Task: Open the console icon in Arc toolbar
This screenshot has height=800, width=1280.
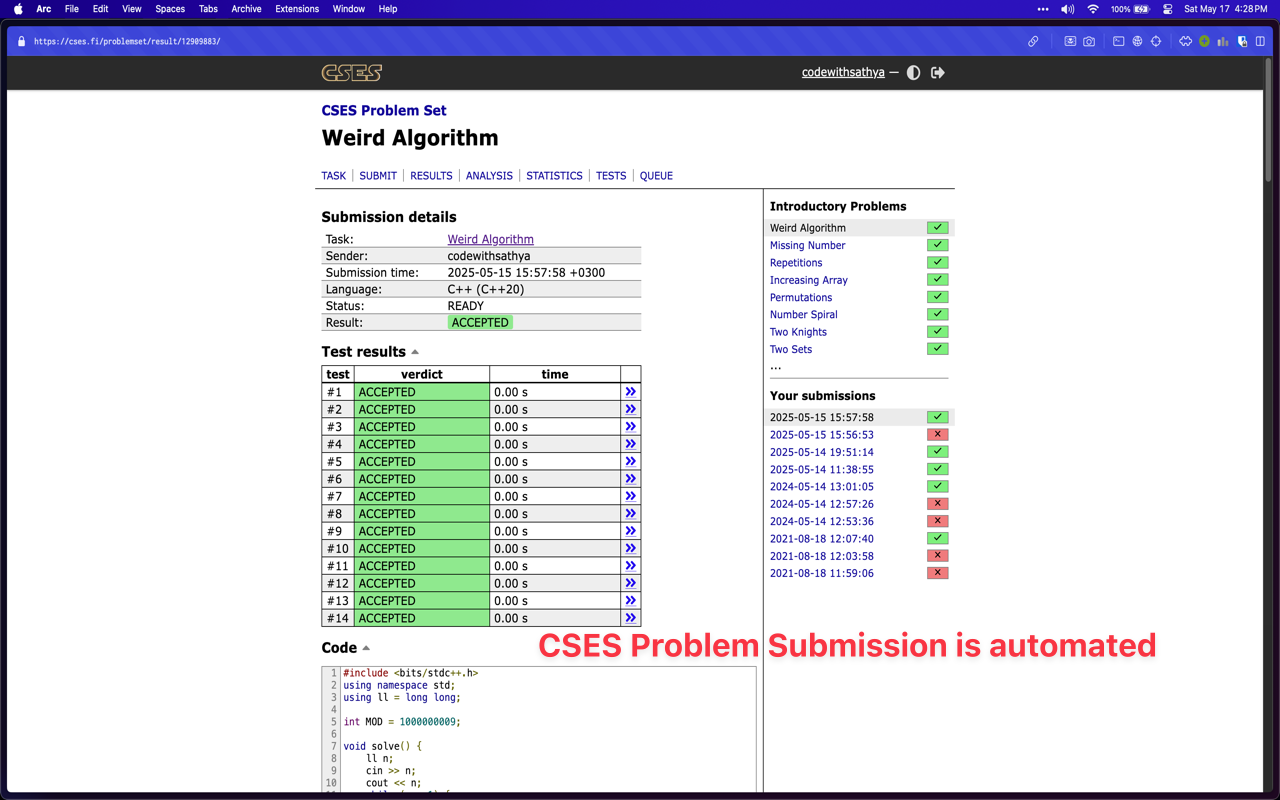Action: tap(1118, 42)
